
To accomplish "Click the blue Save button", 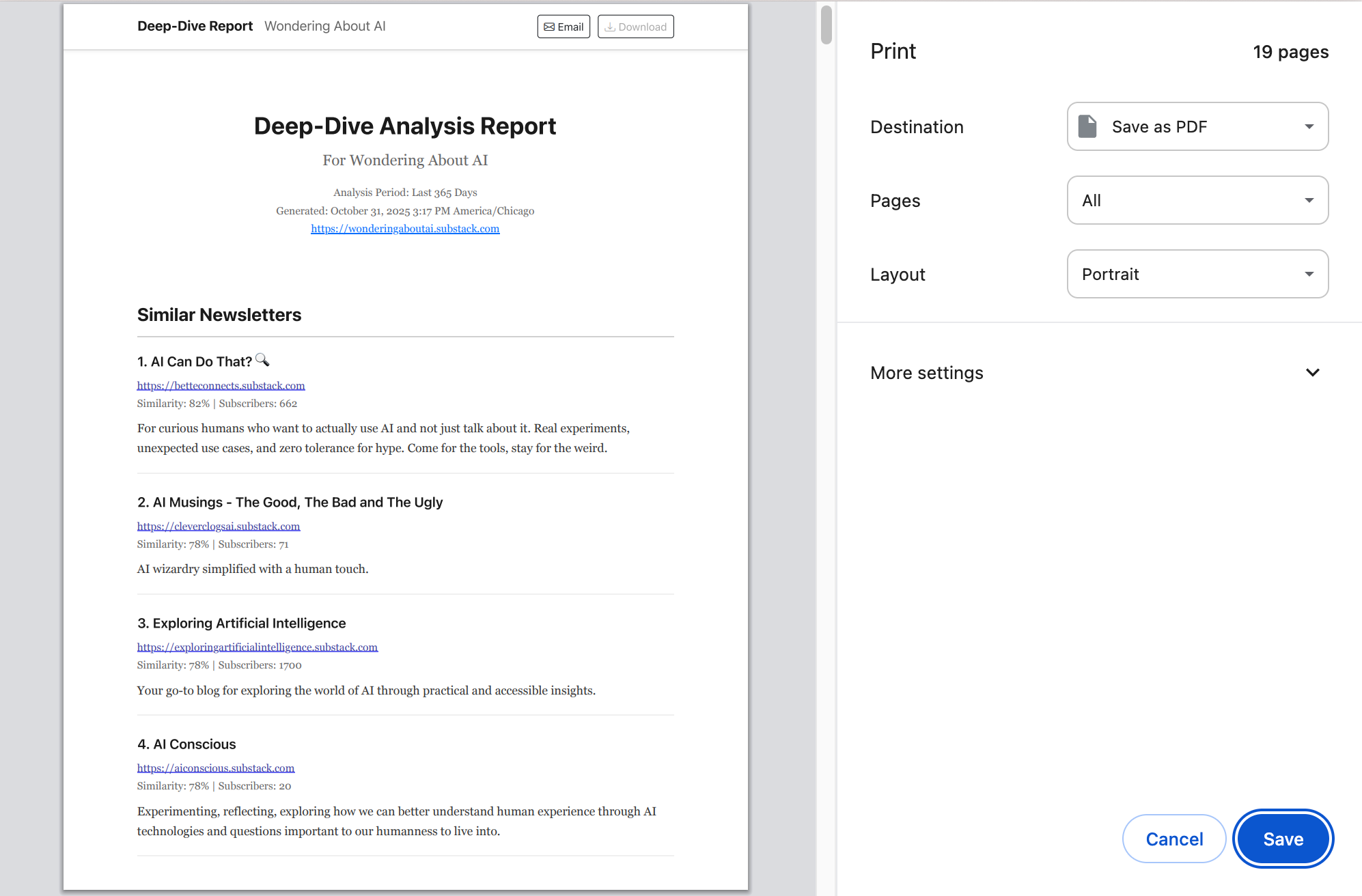I will click(x=1283, y=839).
